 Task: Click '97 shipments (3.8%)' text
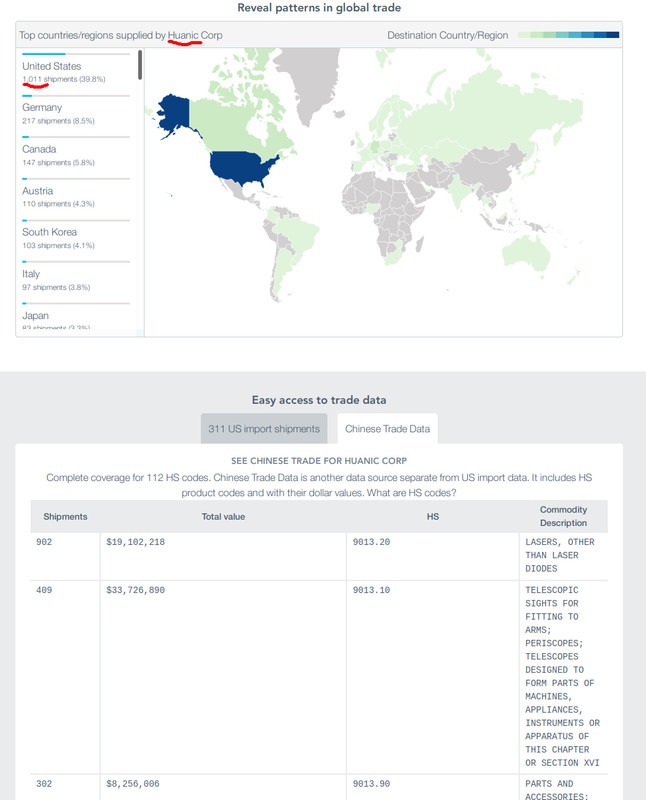56,287
